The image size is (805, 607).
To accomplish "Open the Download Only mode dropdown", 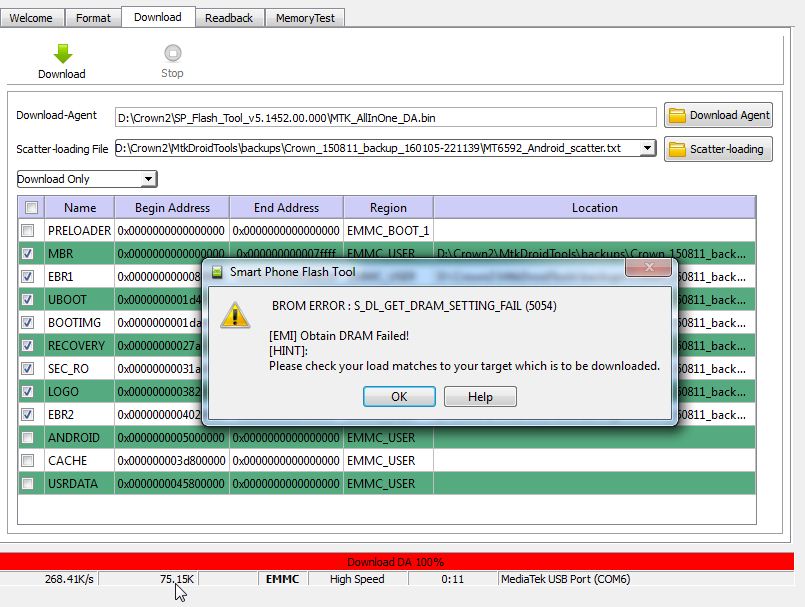I will coord(148,179).
